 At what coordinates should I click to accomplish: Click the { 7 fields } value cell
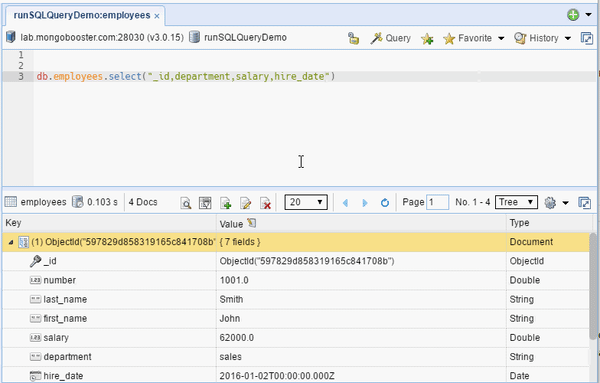[361, 242]
